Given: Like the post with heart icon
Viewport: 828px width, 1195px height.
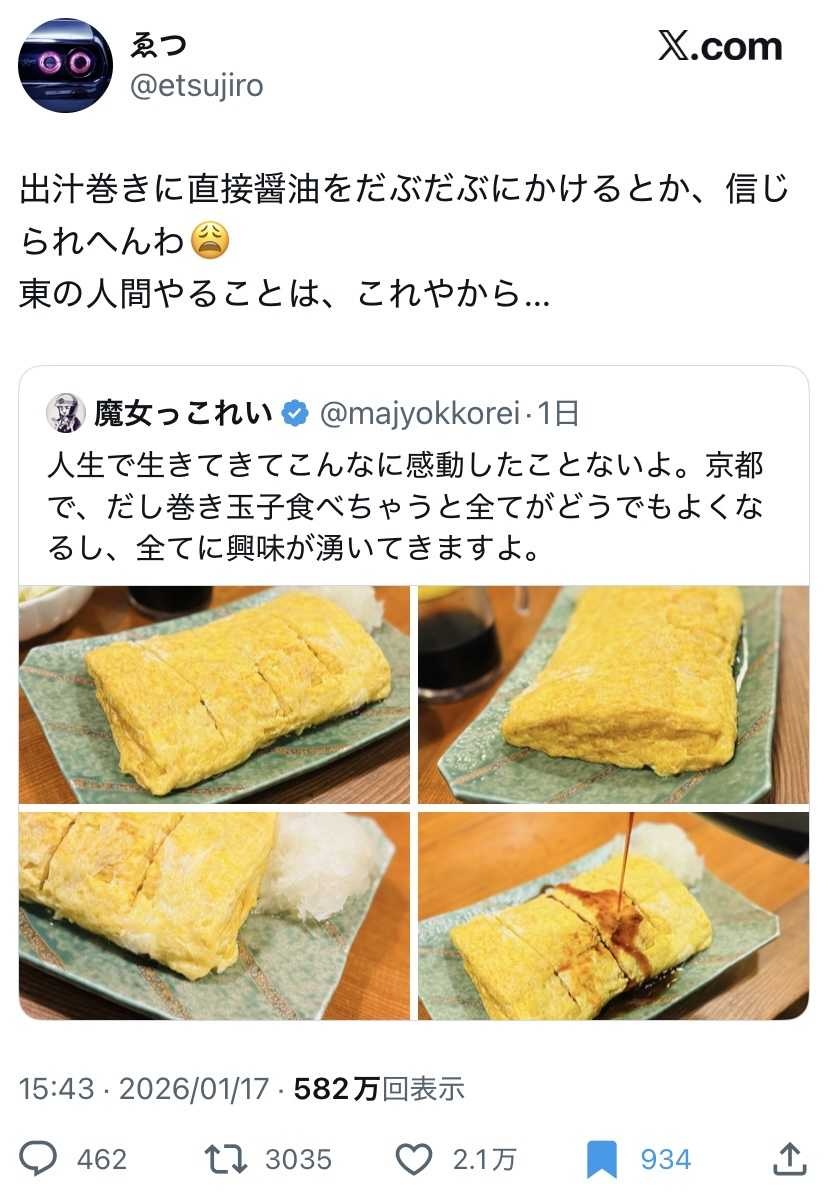Looking at the screenshot, I should click(414, 1159).
